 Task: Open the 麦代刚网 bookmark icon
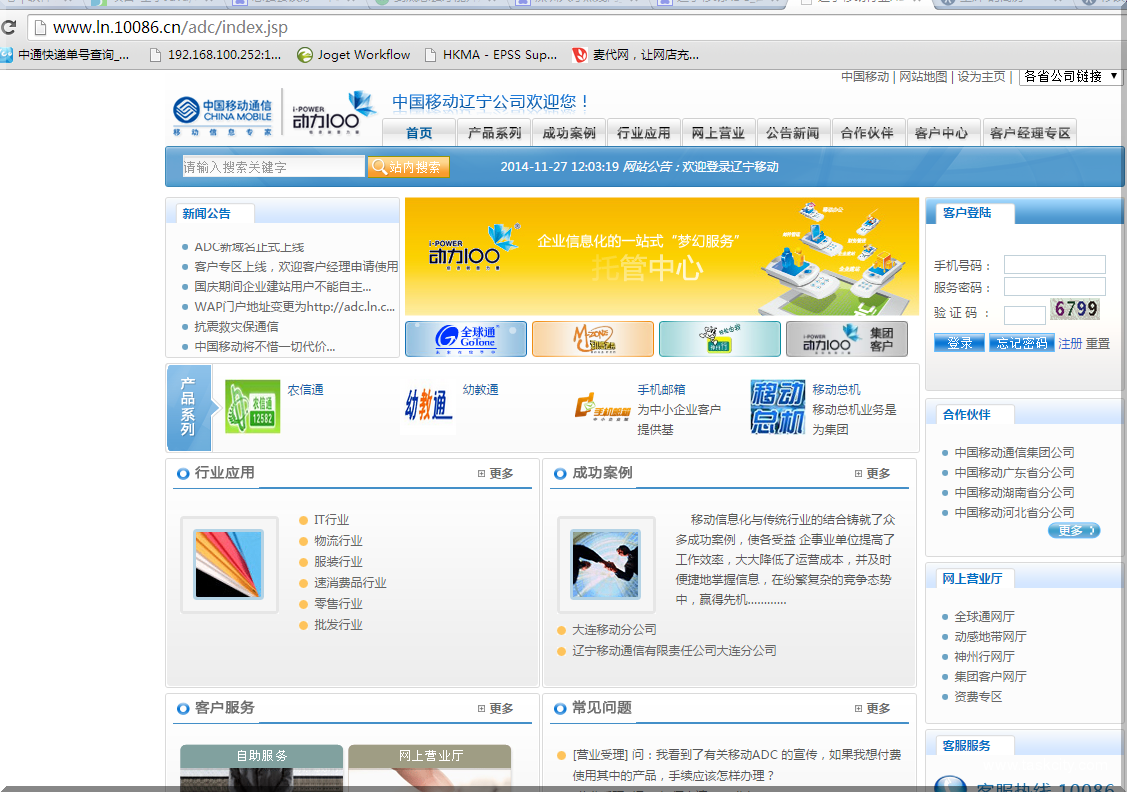(581, 55)
